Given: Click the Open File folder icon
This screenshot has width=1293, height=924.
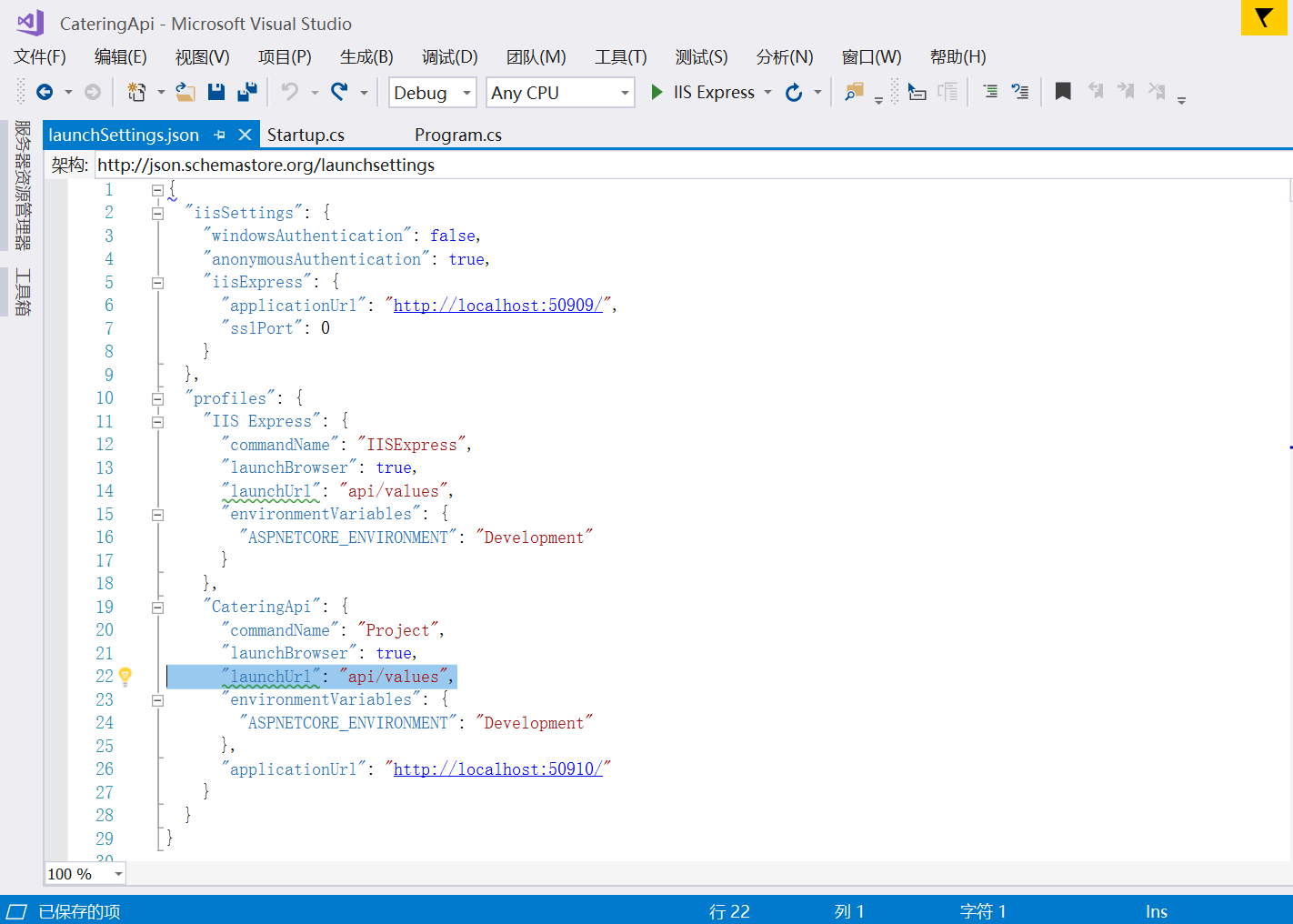Looking at the screenshot, I should click(185, 92).
